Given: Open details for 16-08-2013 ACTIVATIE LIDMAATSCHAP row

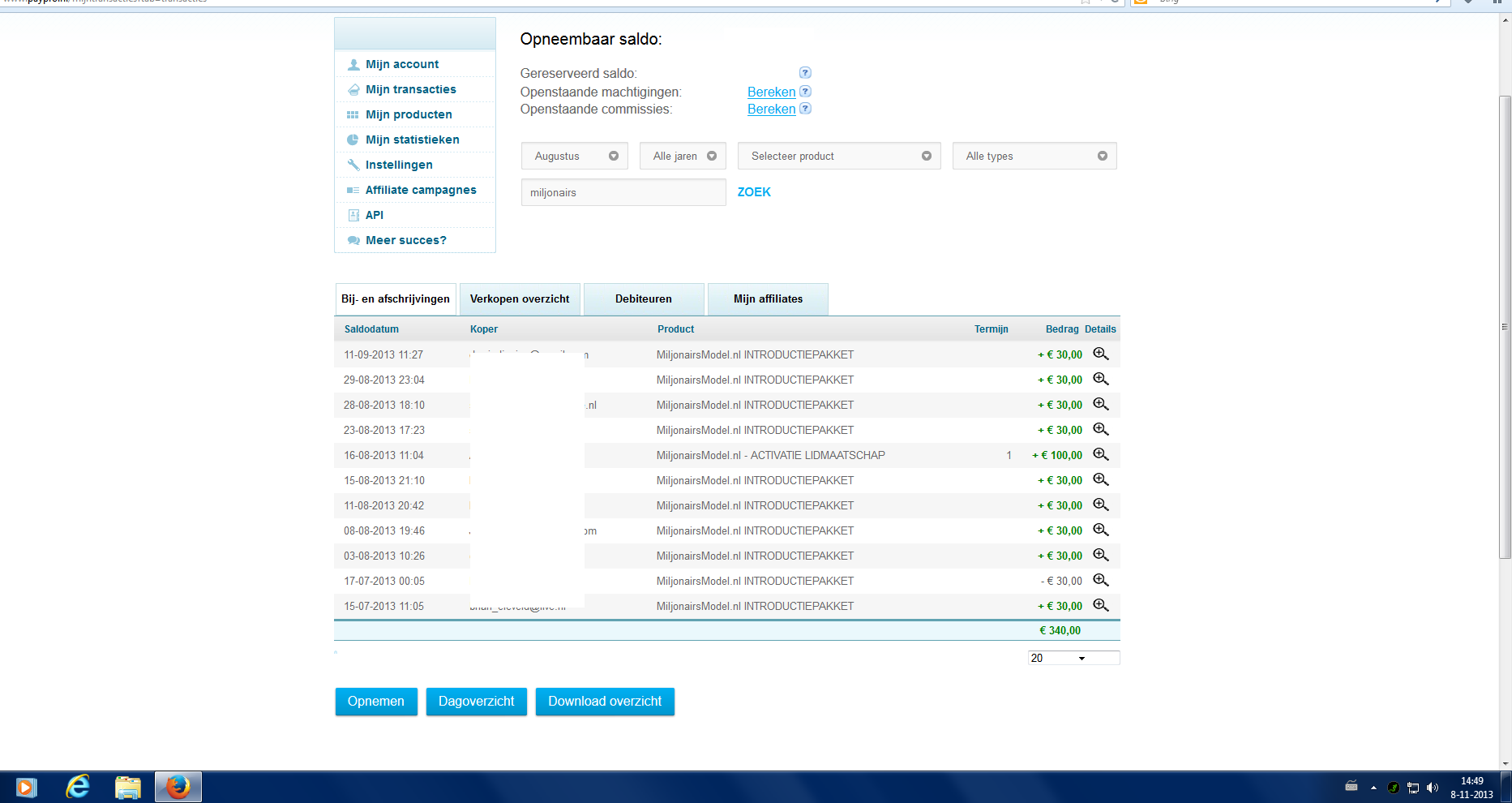Looking at the screenshot, I should [x=1100, y=454].
